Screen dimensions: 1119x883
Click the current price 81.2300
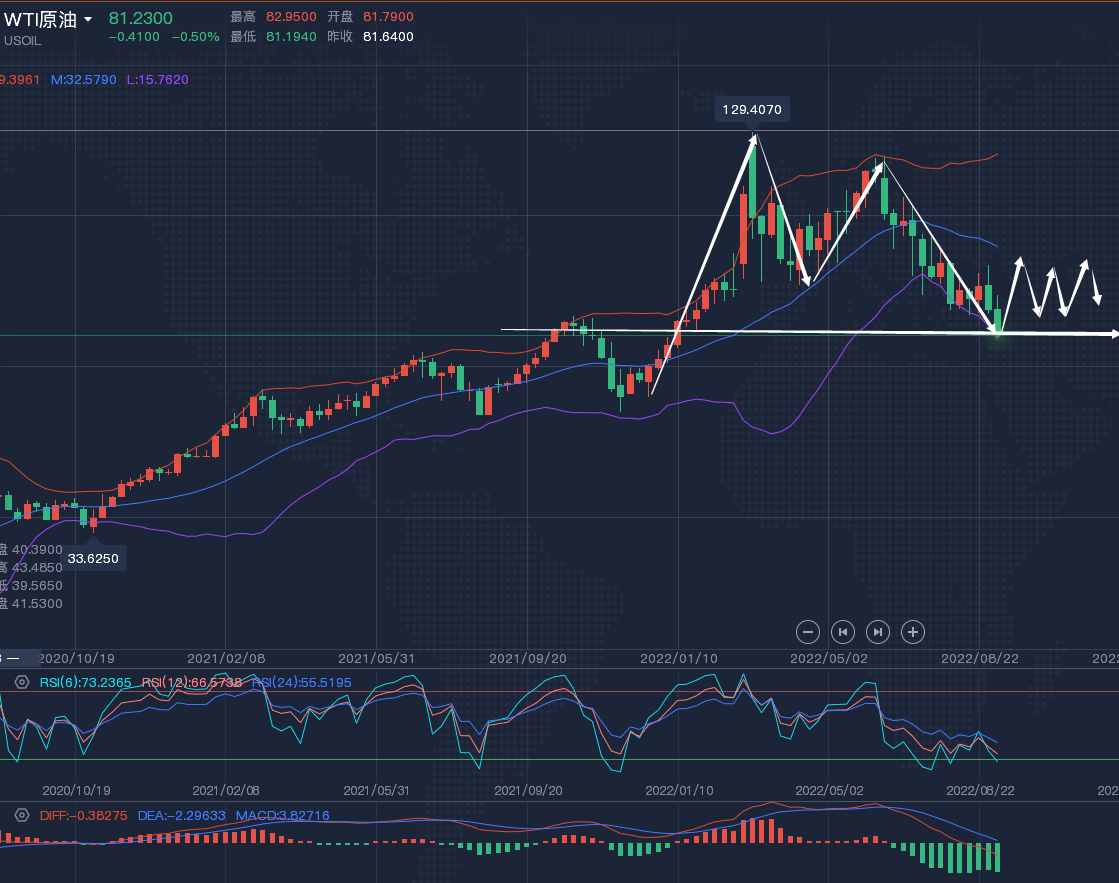click(x=140, y=18)
